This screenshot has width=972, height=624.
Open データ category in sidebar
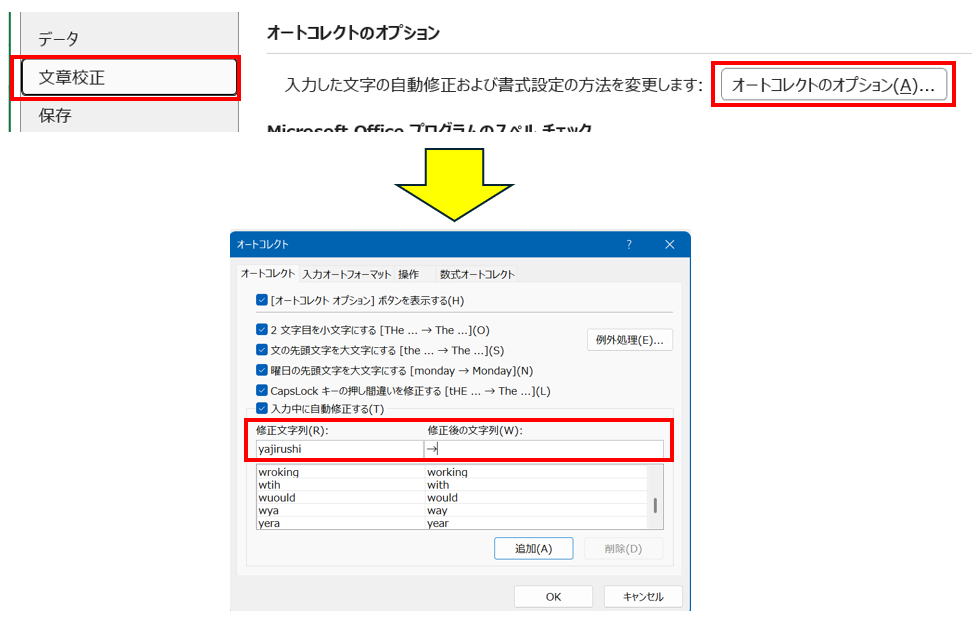click(x=59, y=39)
